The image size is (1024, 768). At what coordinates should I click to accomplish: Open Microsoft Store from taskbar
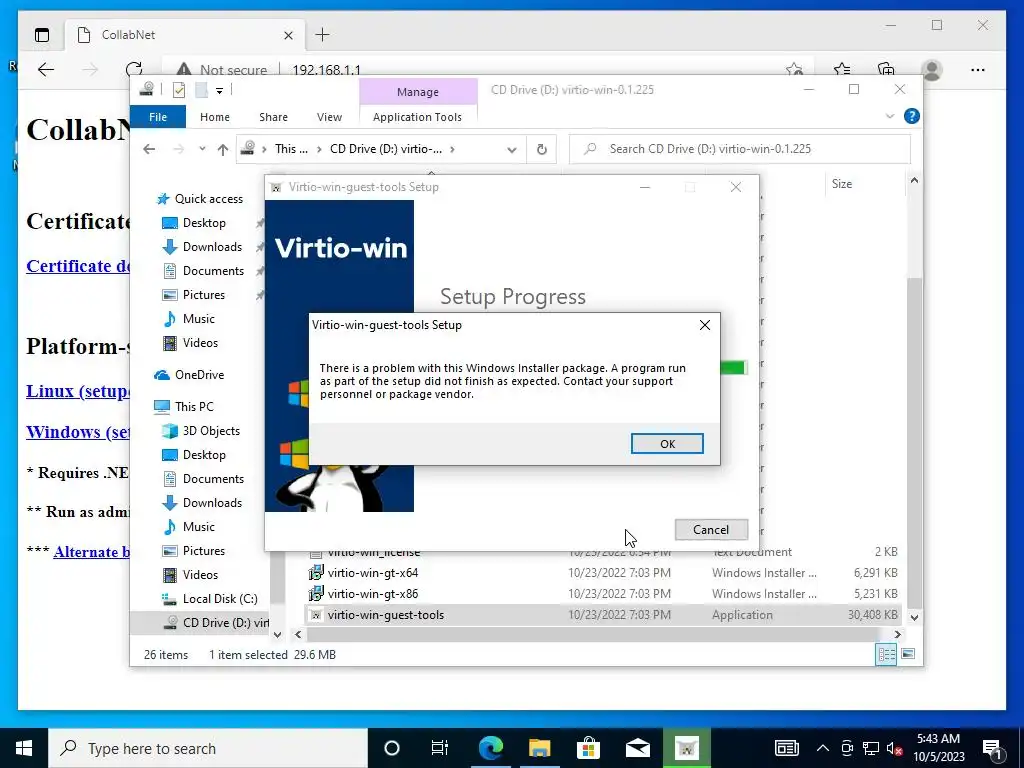click(588, 748)
